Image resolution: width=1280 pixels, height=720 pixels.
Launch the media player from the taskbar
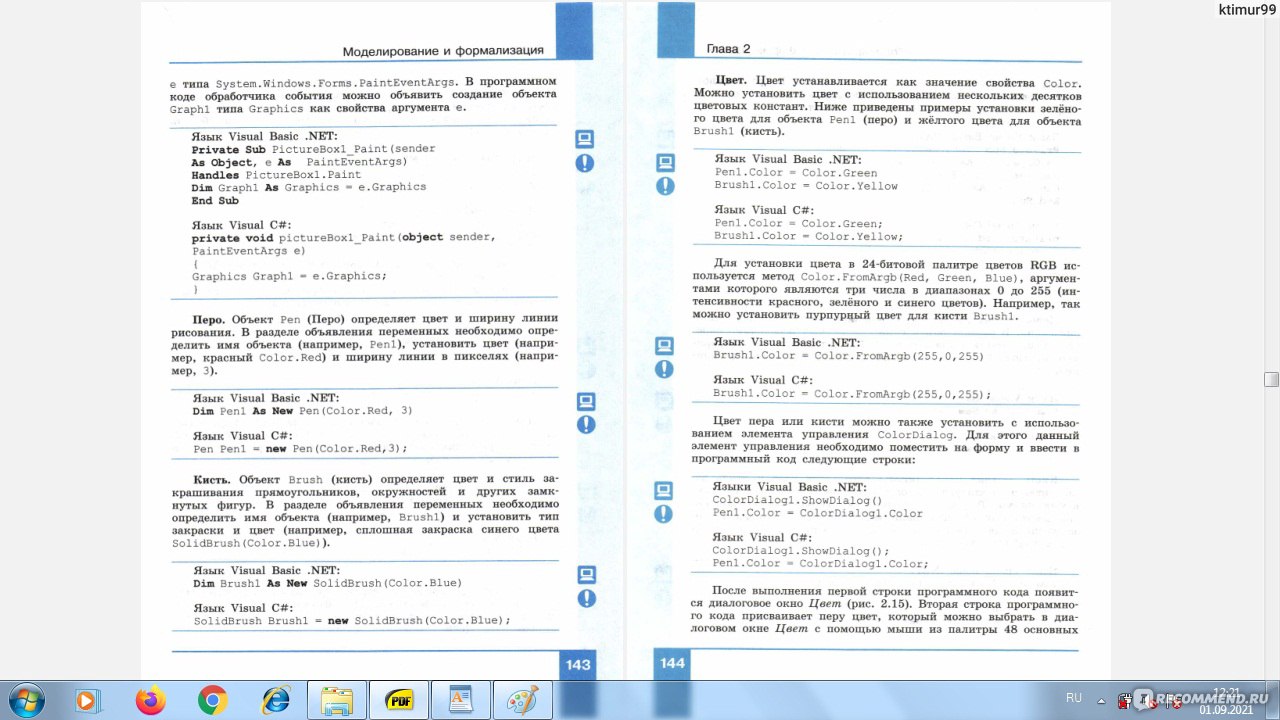pyautogui.click(x=88, y=700)
